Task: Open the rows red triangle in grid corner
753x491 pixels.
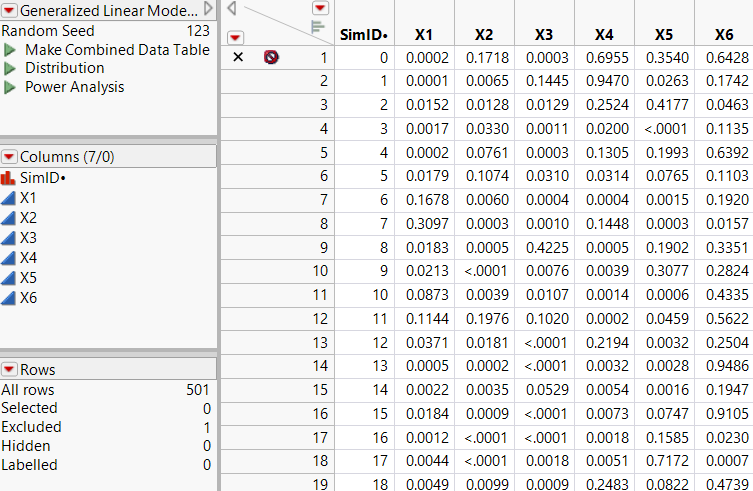Action: pyautogui.click(x=235, y=37)
